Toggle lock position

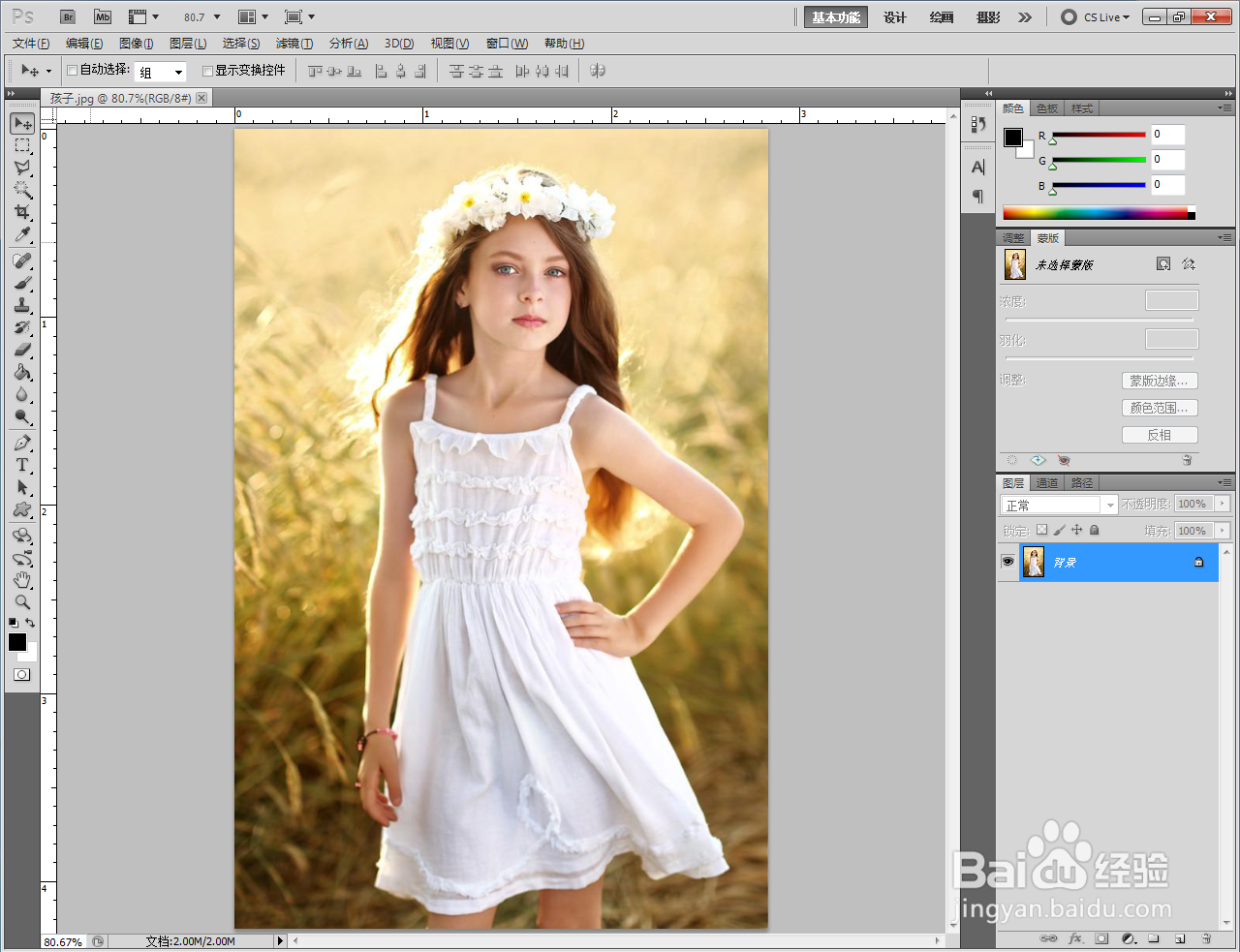coord(1076,530)
